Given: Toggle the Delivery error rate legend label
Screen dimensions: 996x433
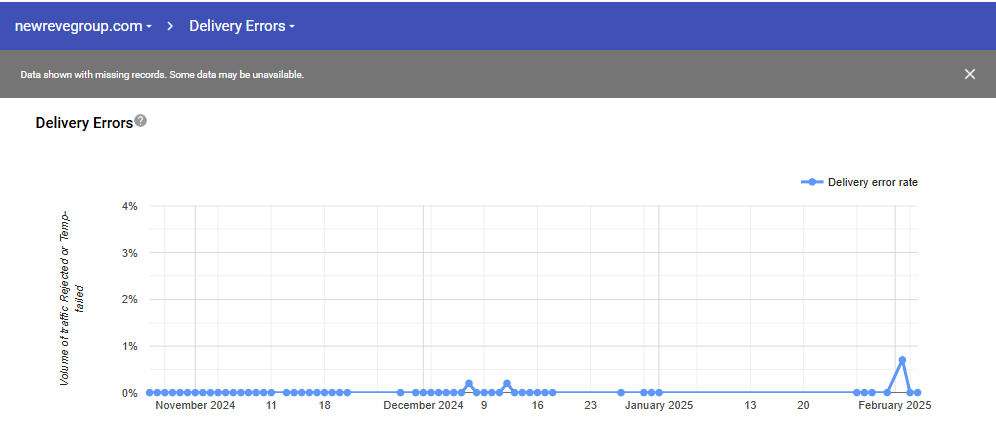Looking at the screenshot, I should click(x=872, y=182).
